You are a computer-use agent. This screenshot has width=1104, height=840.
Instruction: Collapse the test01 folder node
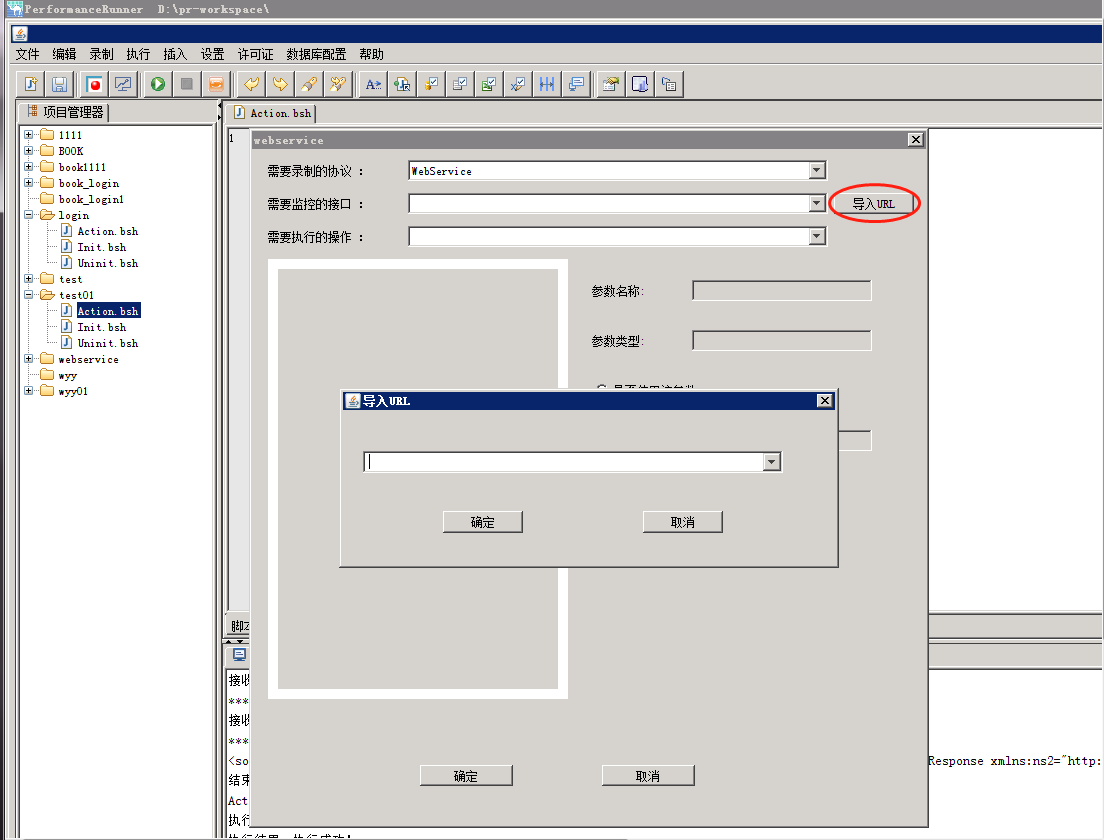point(29,295)
